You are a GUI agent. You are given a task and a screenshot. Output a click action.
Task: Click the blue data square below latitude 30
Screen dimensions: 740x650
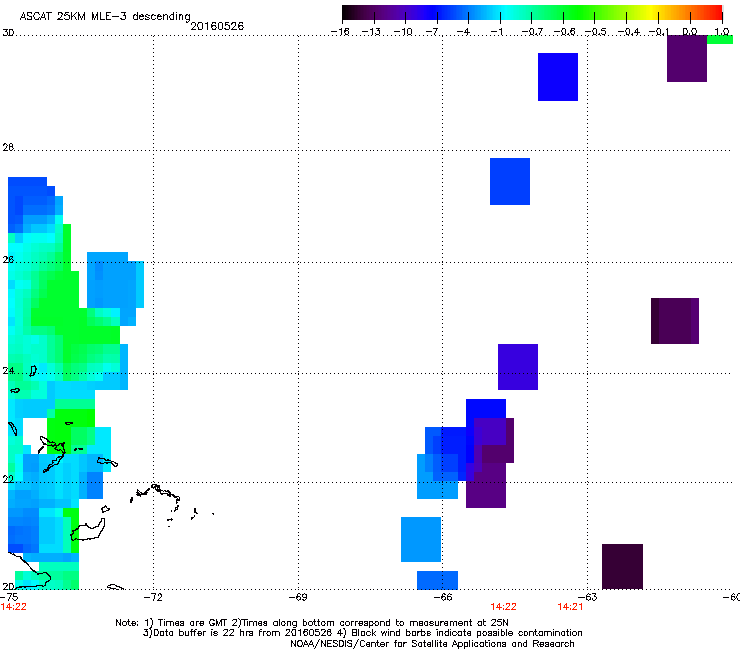pyautogui.click(x=558, y=77)
